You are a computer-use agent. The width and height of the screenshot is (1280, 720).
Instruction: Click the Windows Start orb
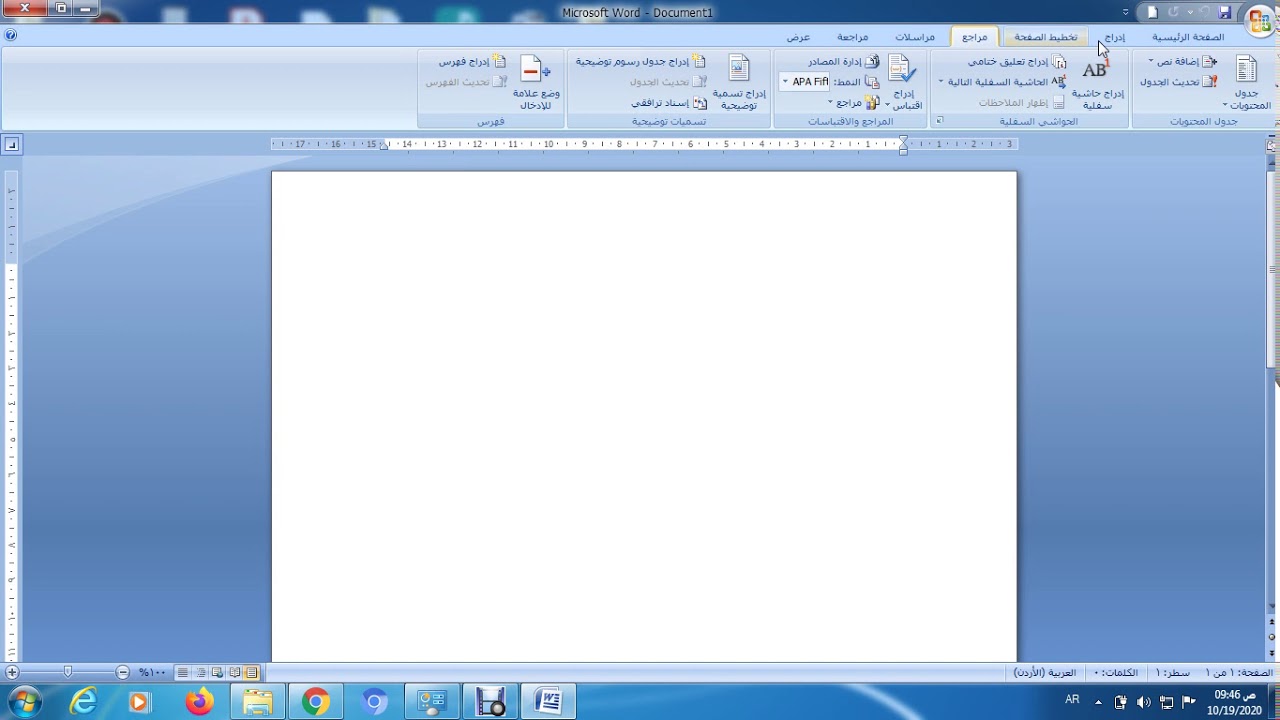tap(26, 702)
